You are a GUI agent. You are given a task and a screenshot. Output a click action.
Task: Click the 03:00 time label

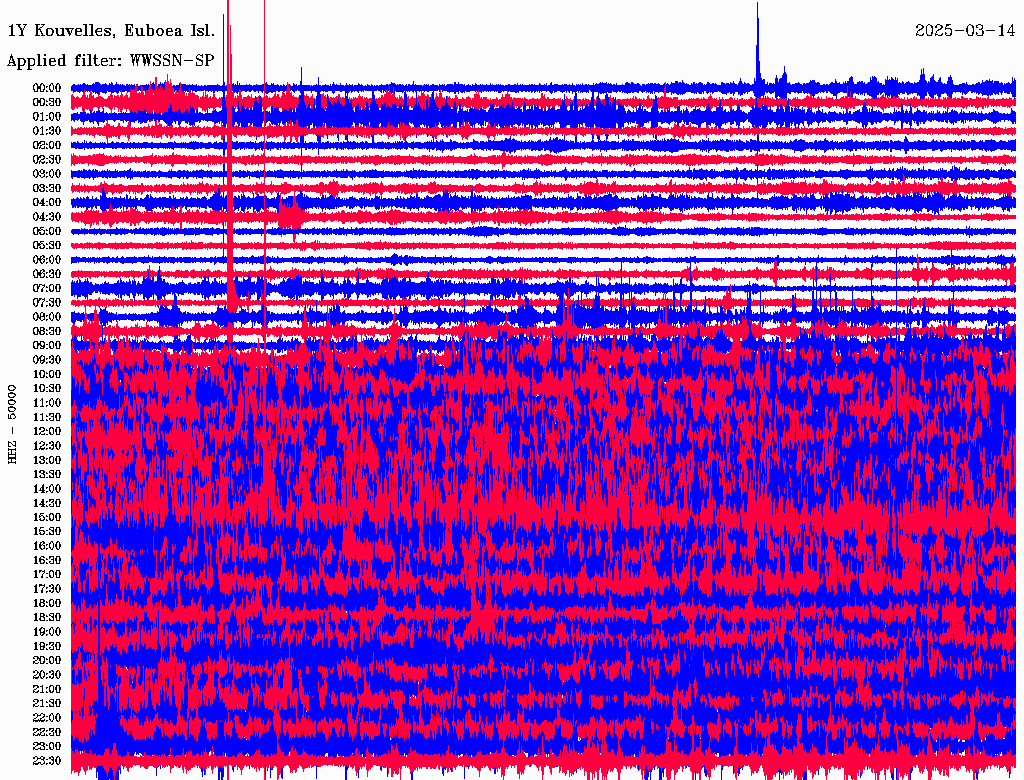click(47, 174)
